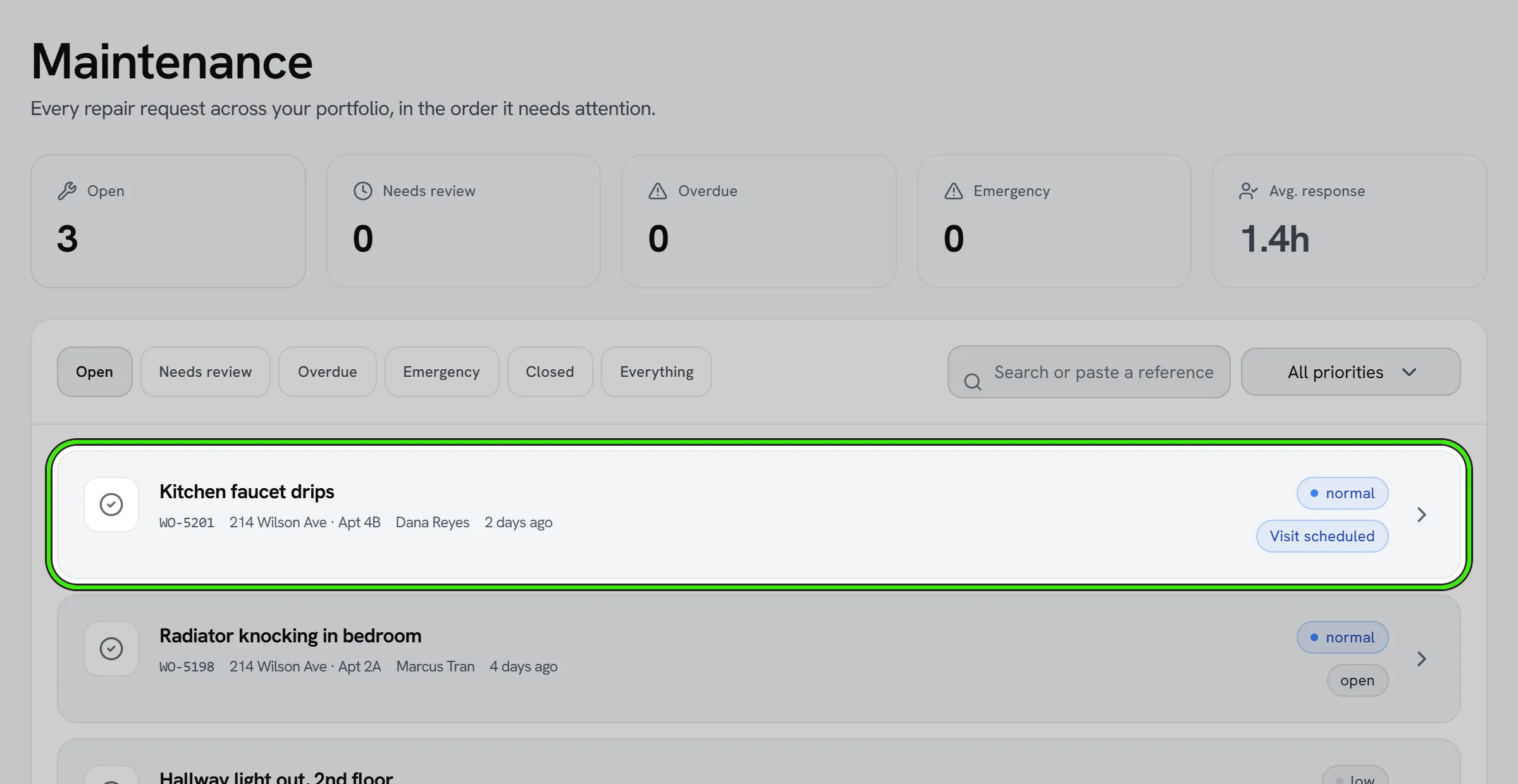Open Radiator knocking in bedroom title

(290, 636)
